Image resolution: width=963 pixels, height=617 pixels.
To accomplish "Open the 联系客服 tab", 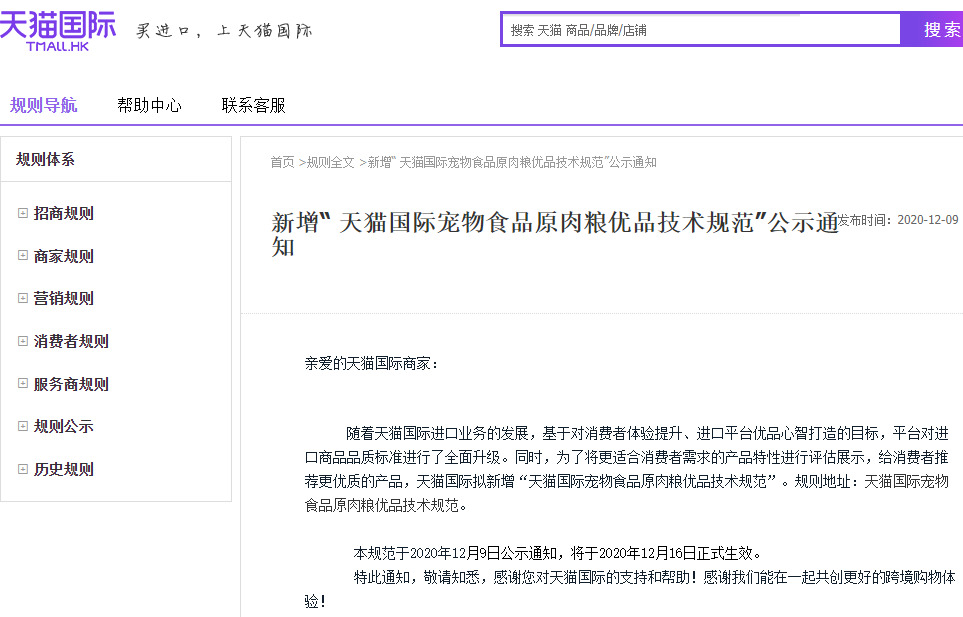I will pyautogui.click(x=254, y=106).
